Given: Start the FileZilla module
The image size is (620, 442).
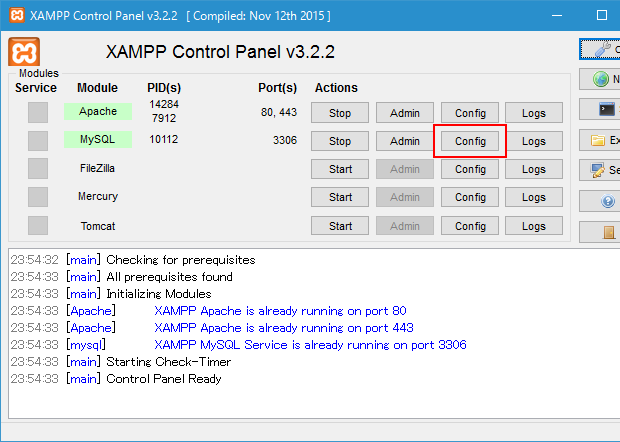Looking at the screenshot, I should (x=340, y=169).
